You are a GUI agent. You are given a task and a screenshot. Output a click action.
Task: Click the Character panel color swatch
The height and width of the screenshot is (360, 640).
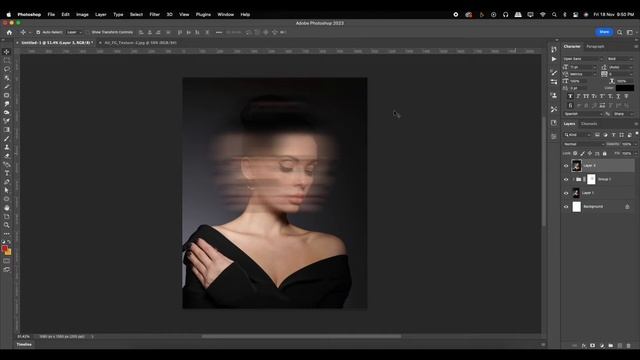pyautogui.click(x=625, y=88)
